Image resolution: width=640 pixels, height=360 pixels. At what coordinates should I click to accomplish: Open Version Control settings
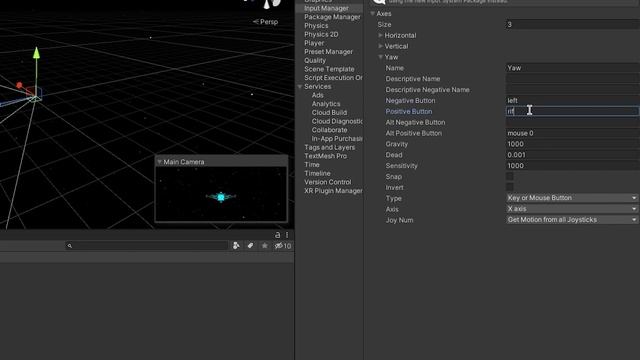click(327, 182)
